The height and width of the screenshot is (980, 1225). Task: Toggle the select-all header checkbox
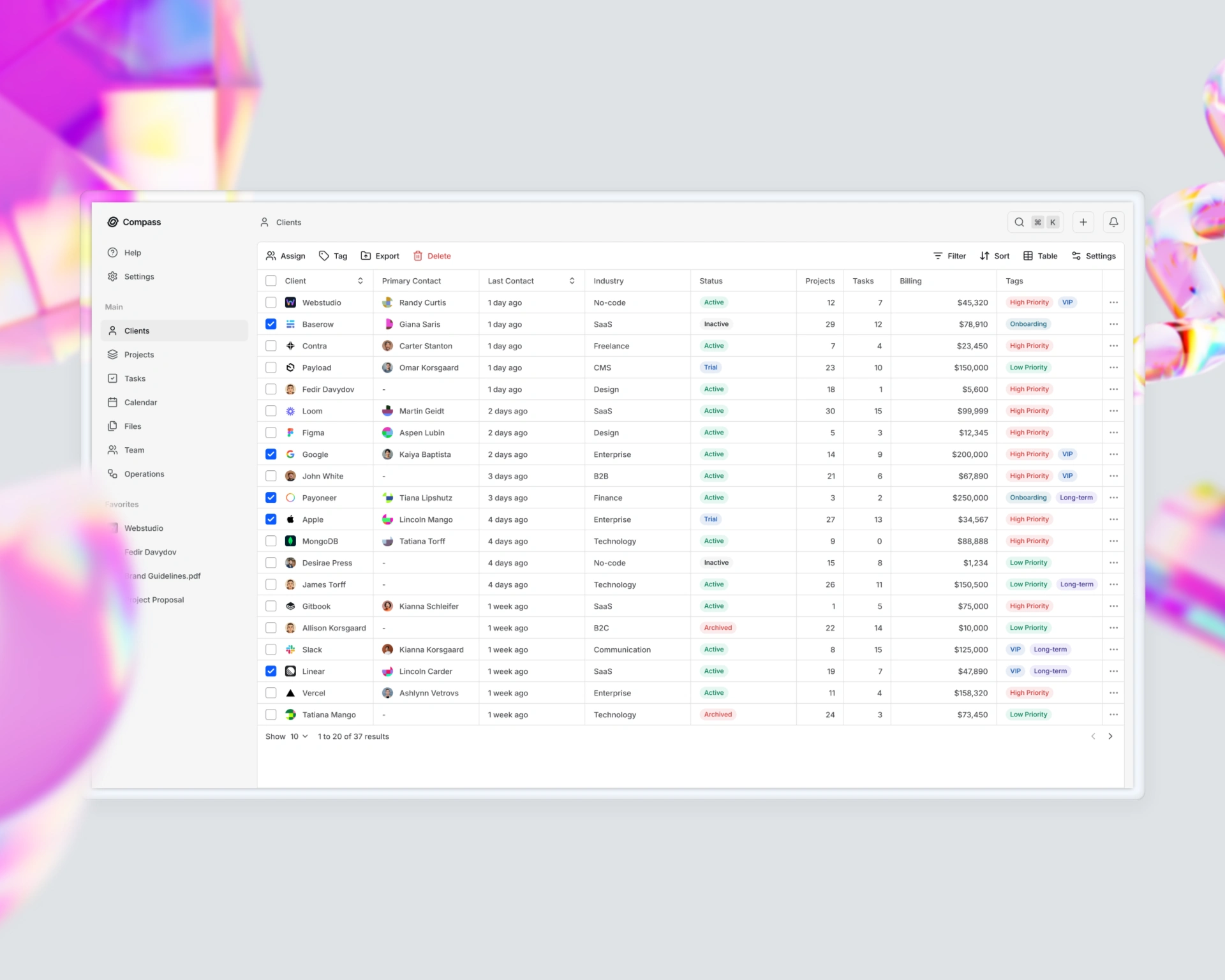[x=271, y=281]
